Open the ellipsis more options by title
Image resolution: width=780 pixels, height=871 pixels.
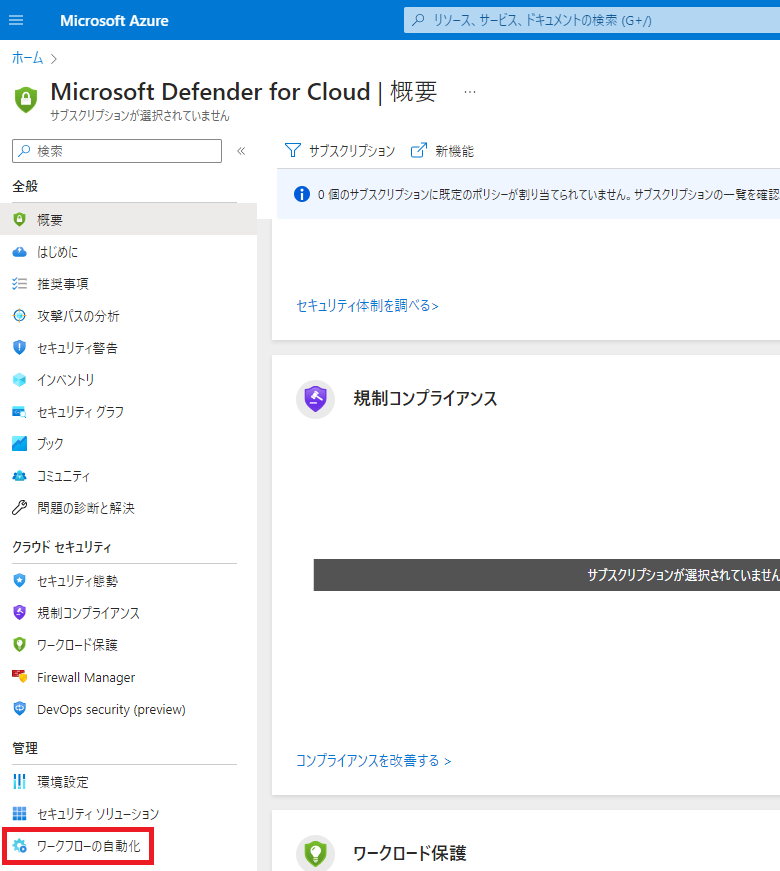coord(470,92)
